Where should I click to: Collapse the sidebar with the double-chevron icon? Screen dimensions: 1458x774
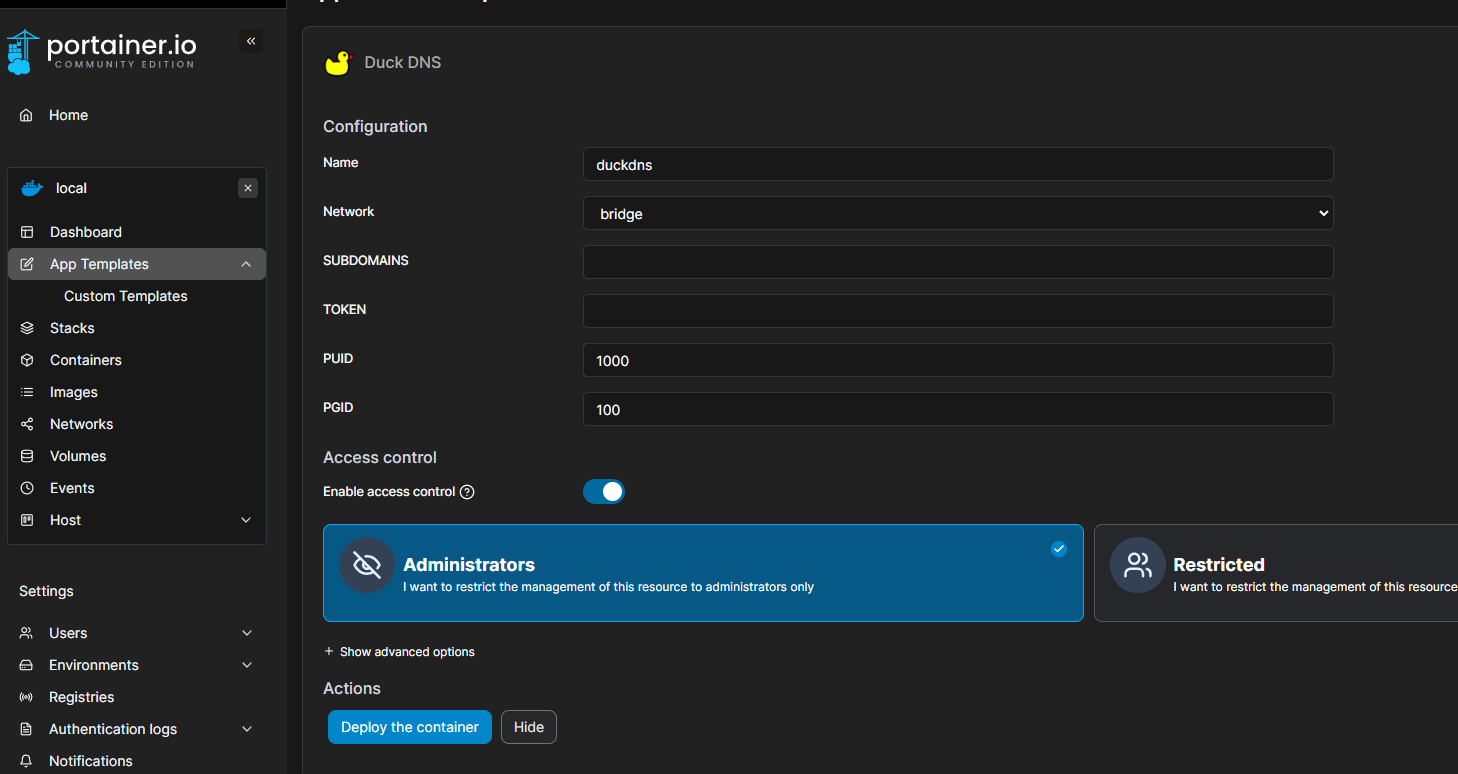coord(251,41)
